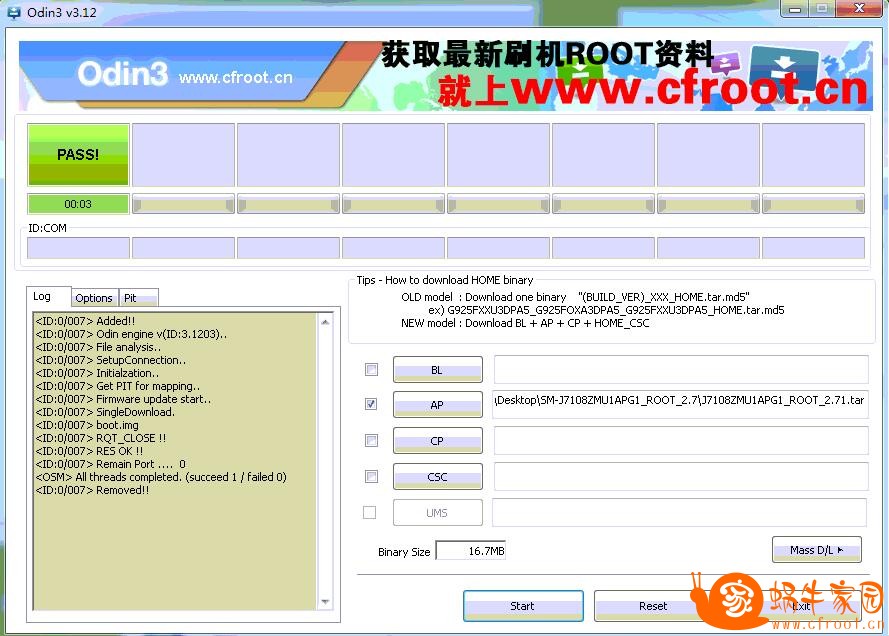
Task: Click the Odin3 www.cfroot.cn banner
Action: (446, 75)
